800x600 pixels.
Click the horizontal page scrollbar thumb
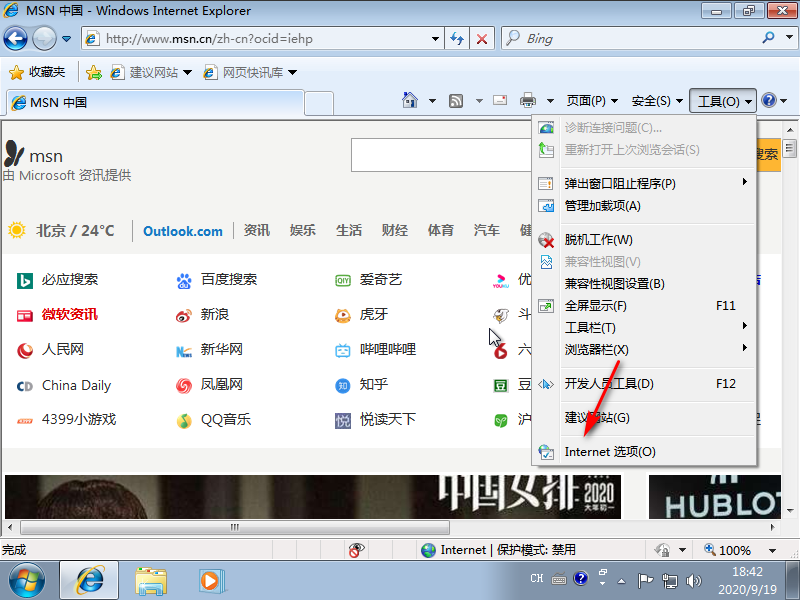coord(236,527)
